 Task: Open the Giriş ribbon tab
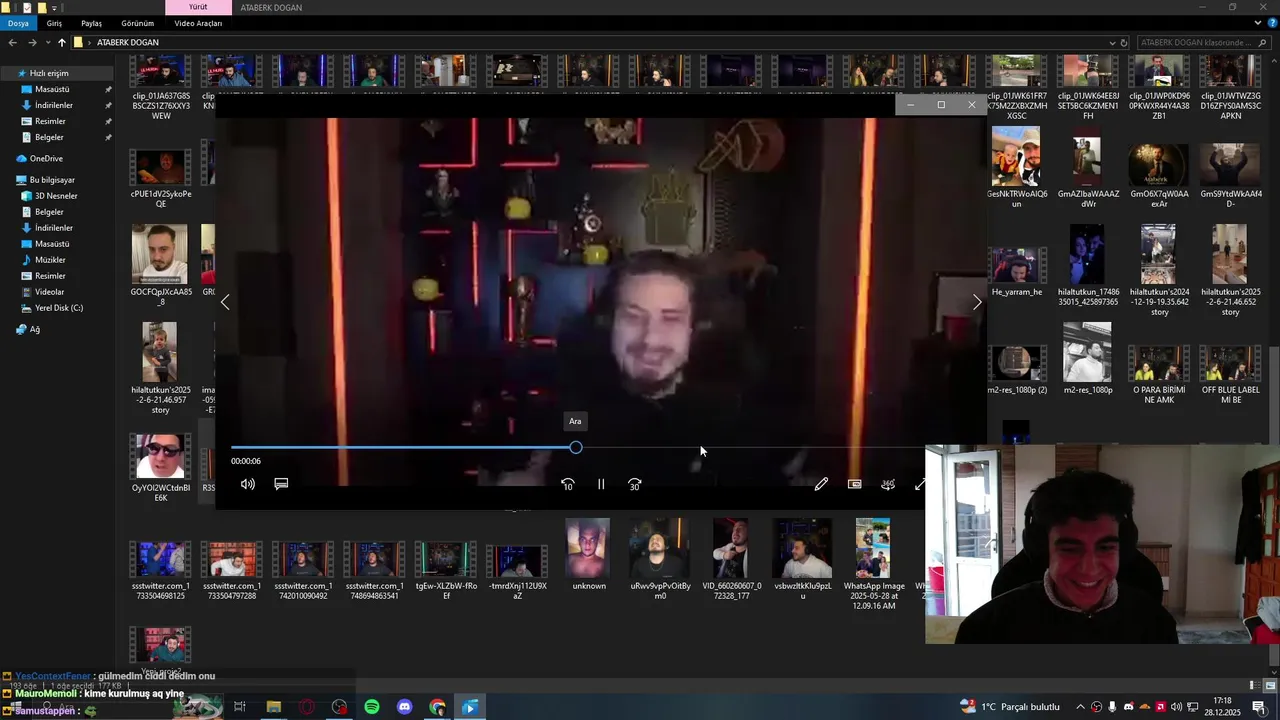[54, 23]
